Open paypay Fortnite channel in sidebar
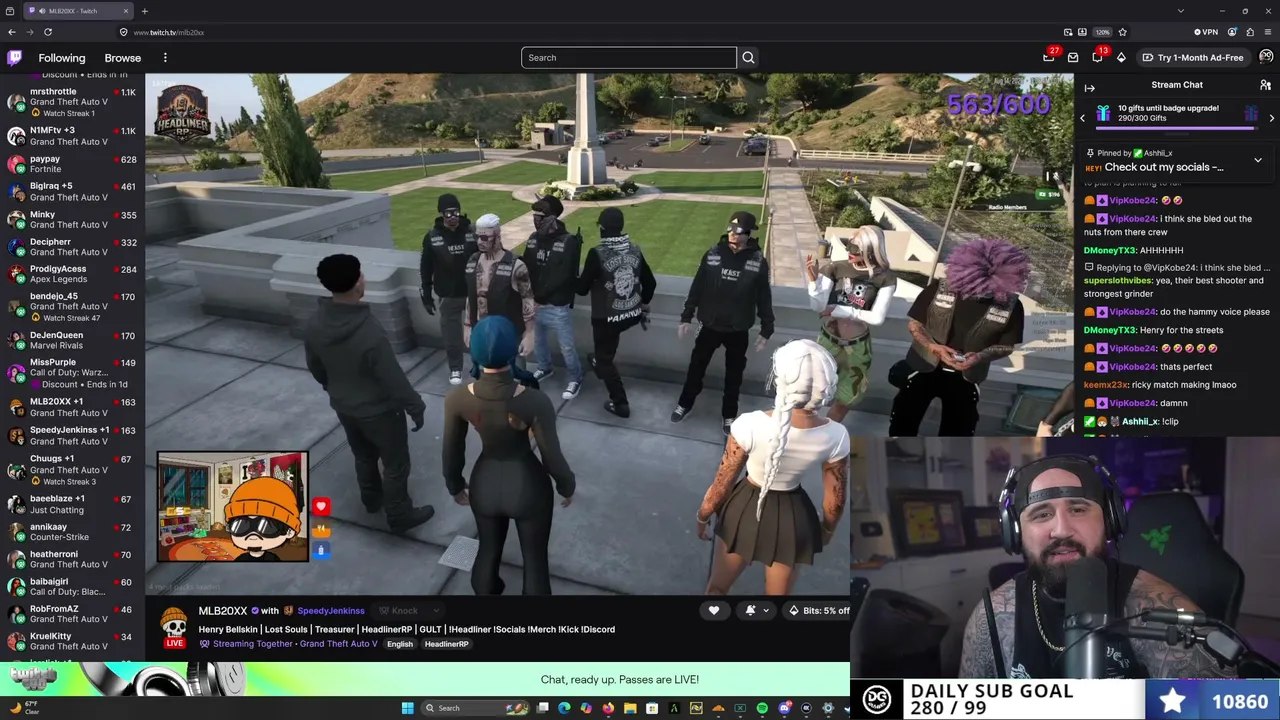The height and width of the screenshot is (720, 1280). [72, 164]
